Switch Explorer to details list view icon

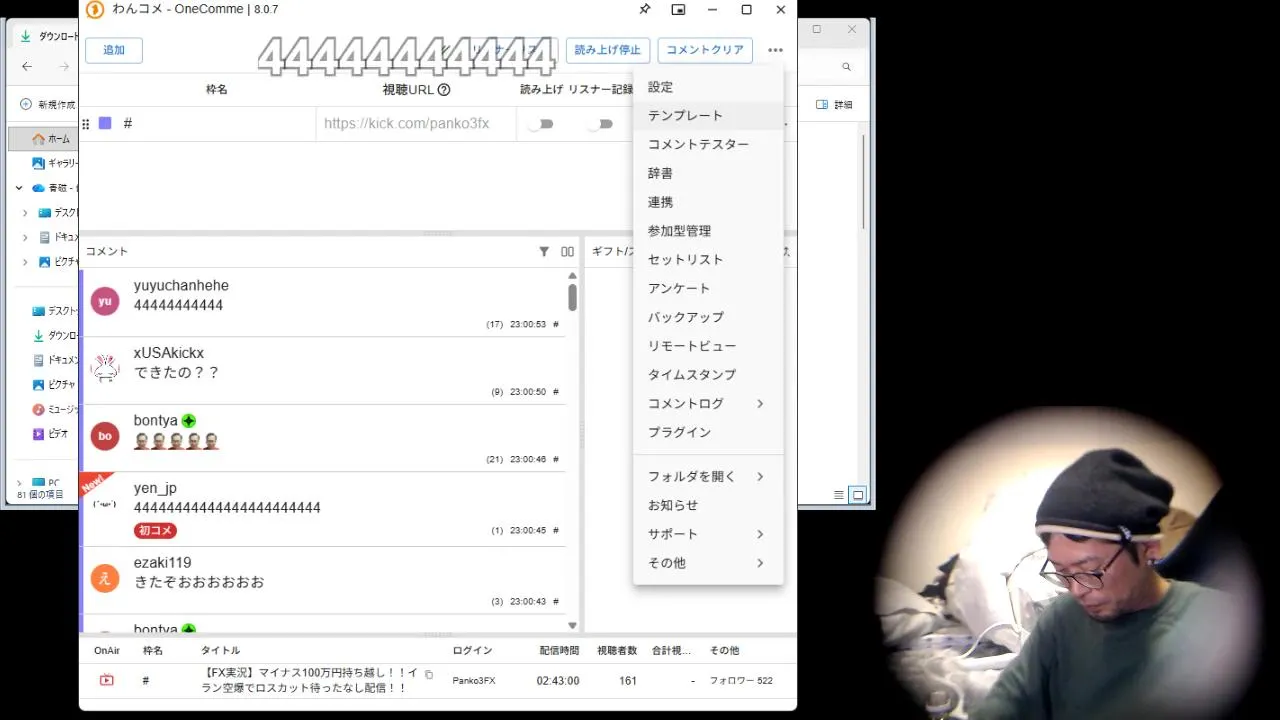[x=839, y=495]
